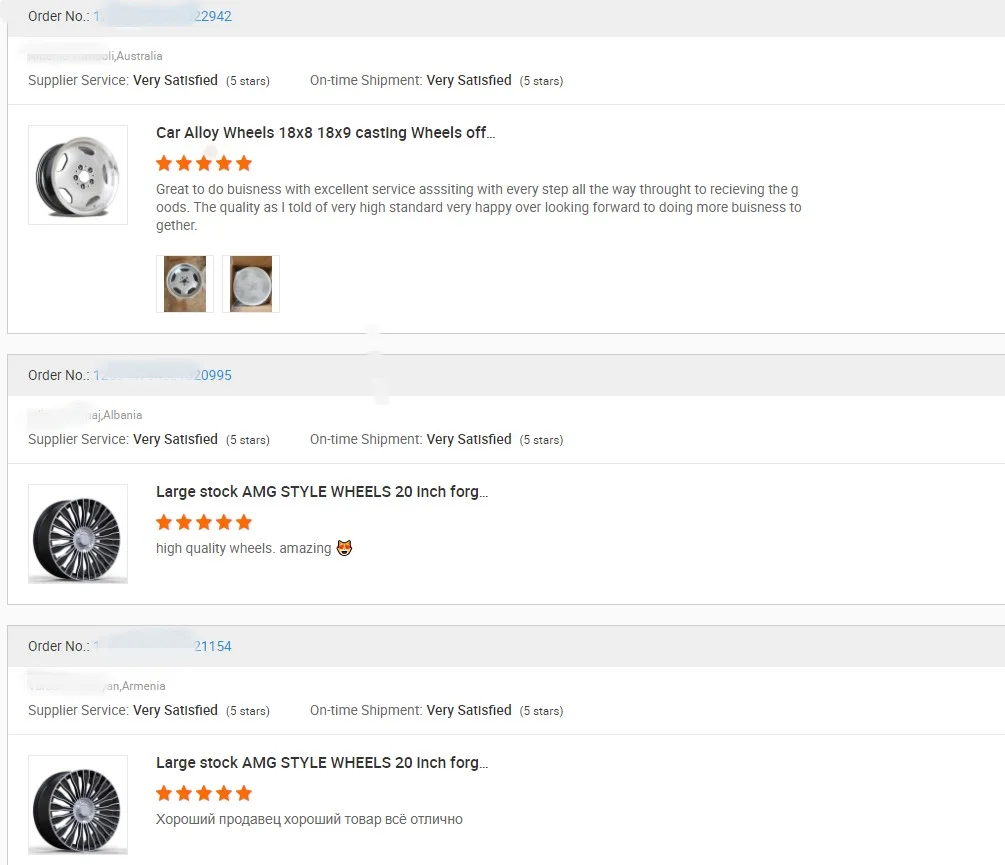The height and width of the screenshot is (865, 1005).
Task: Click the "Great to do buisness" review text
Action: (x=478, y=208)
